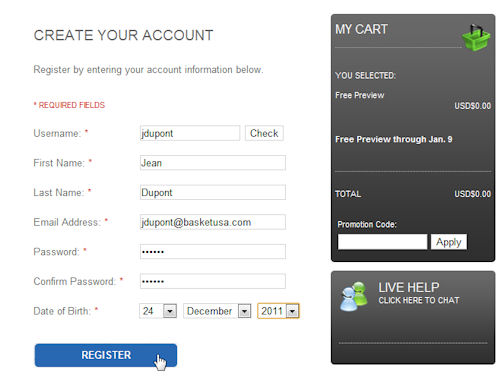The height and width of the screenshot is (377, 498).
Task: Click the Live Help heading text
Action: [x=409, y=287]
